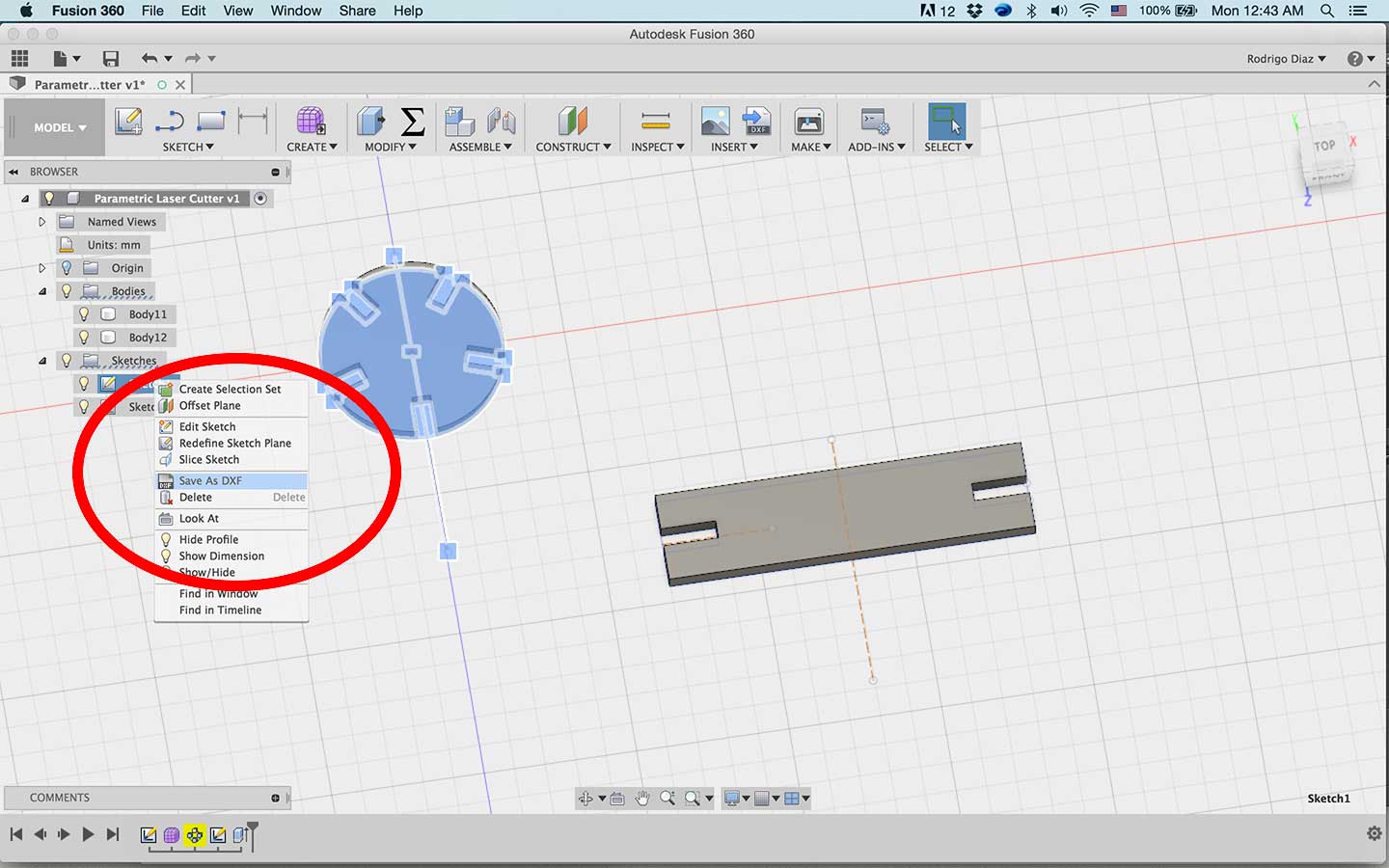Toggle the Origin folder lightbulb
The height and width of the screenshot is (868, 1389).
point(67,268)
